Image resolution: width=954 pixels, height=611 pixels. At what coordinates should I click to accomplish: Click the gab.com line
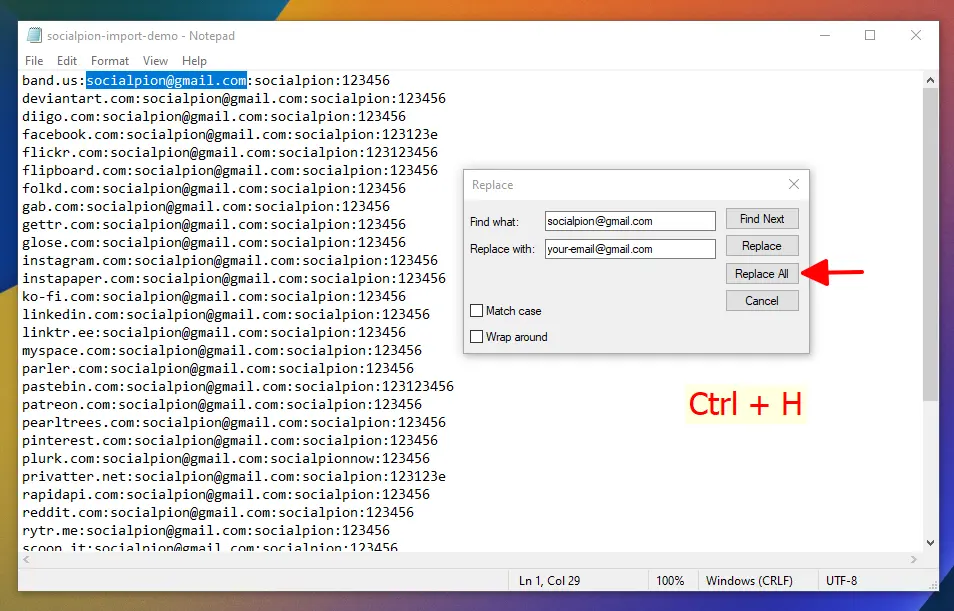206,206
